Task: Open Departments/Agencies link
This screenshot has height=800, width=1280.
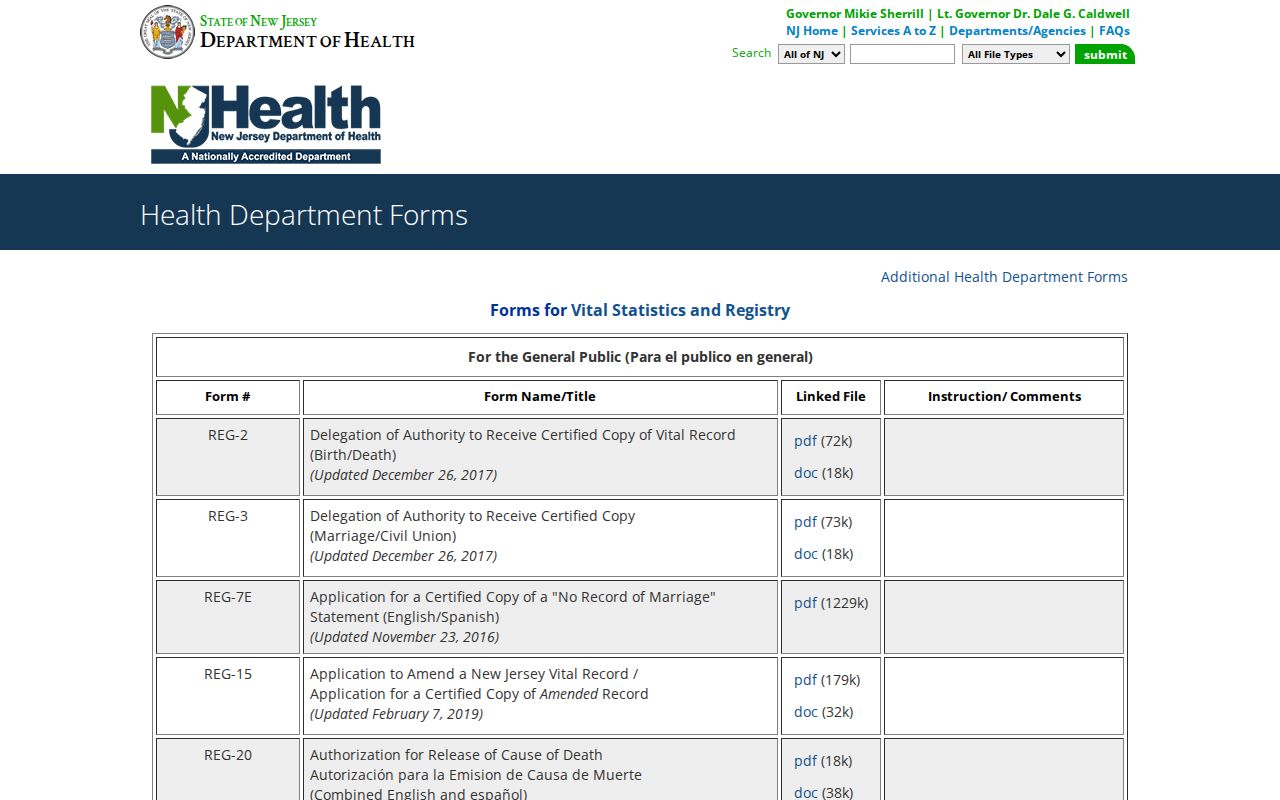Action: 1017,31
